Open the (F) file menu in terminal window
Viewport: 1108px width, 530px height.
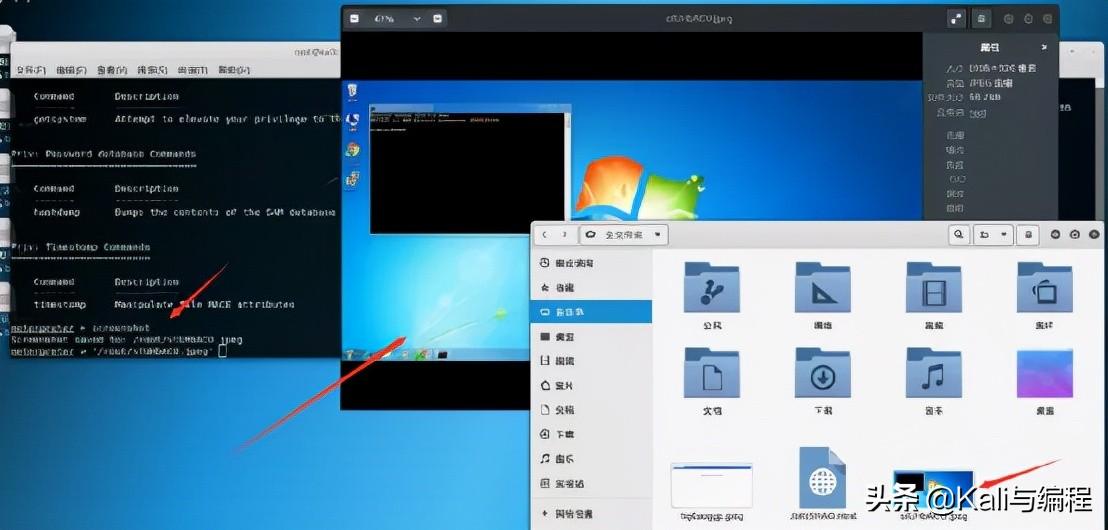click(31, 70)
